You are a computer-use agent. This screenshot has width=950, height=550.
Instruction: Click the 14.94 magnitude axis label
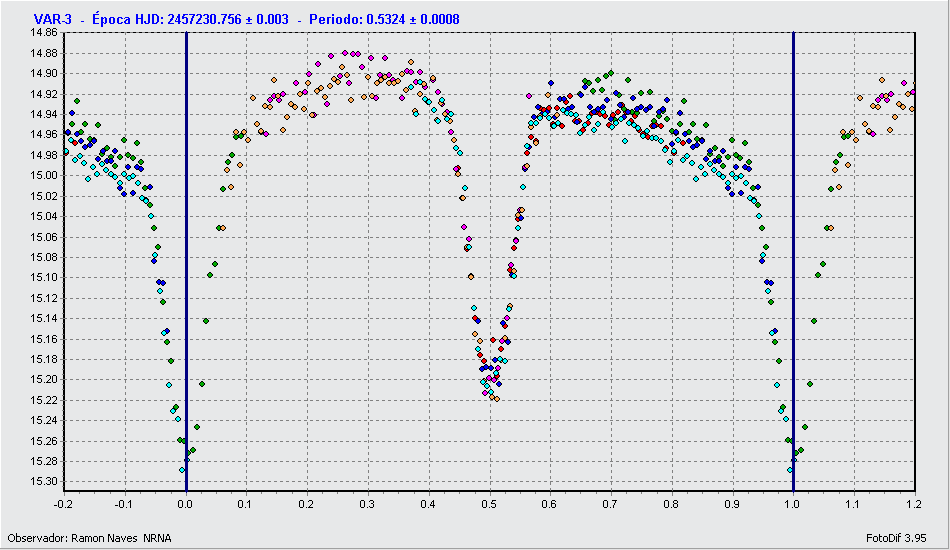44,114
